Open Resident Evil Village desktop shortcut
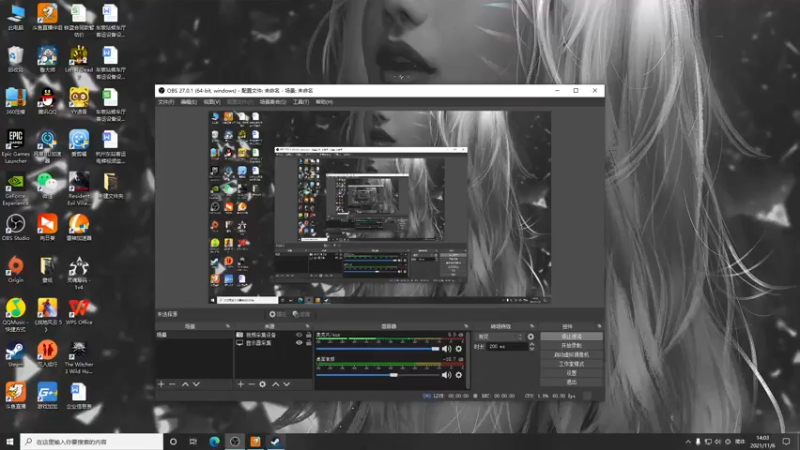The height and width of the screenshot is (450, 800). (x=79, y=189)
